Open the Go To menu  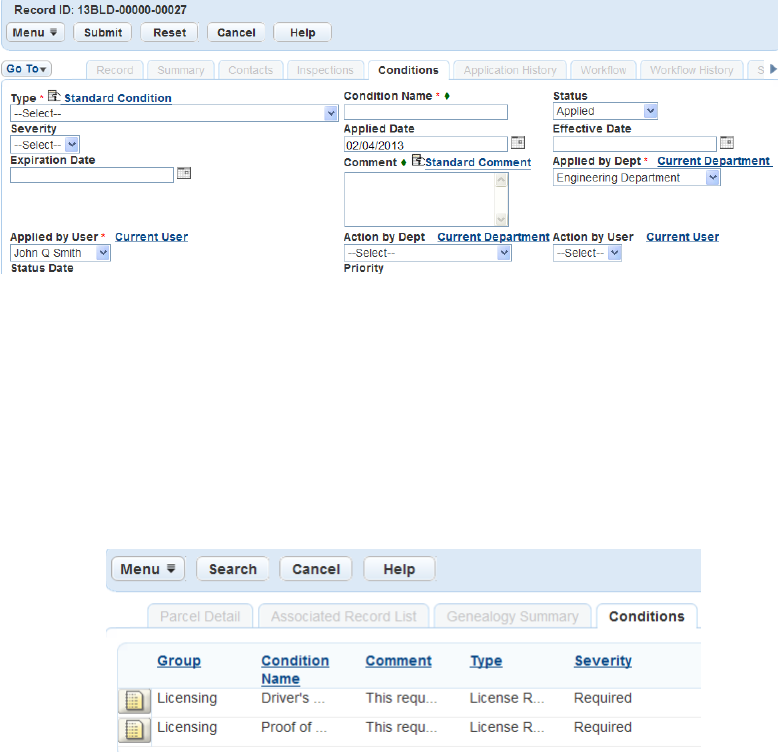click(x=27, y=69)
